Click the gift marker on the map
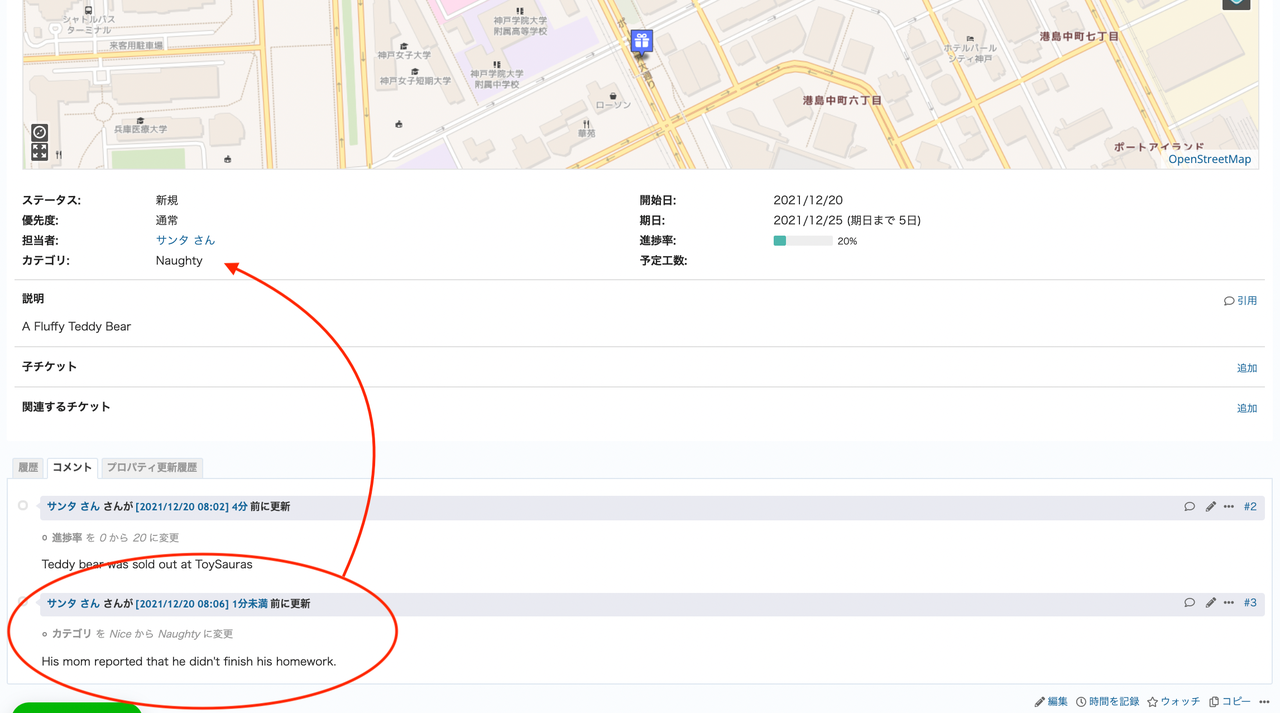Screen dimensions: 1280x713 pyautogui.click(x=642, y=41)
